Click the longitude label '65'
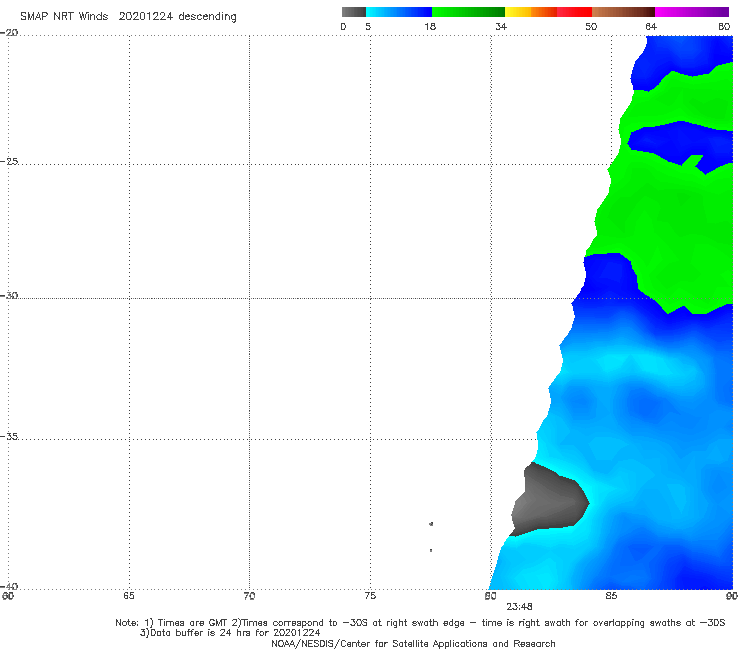740x650 pixels. [x=129, y=596]
